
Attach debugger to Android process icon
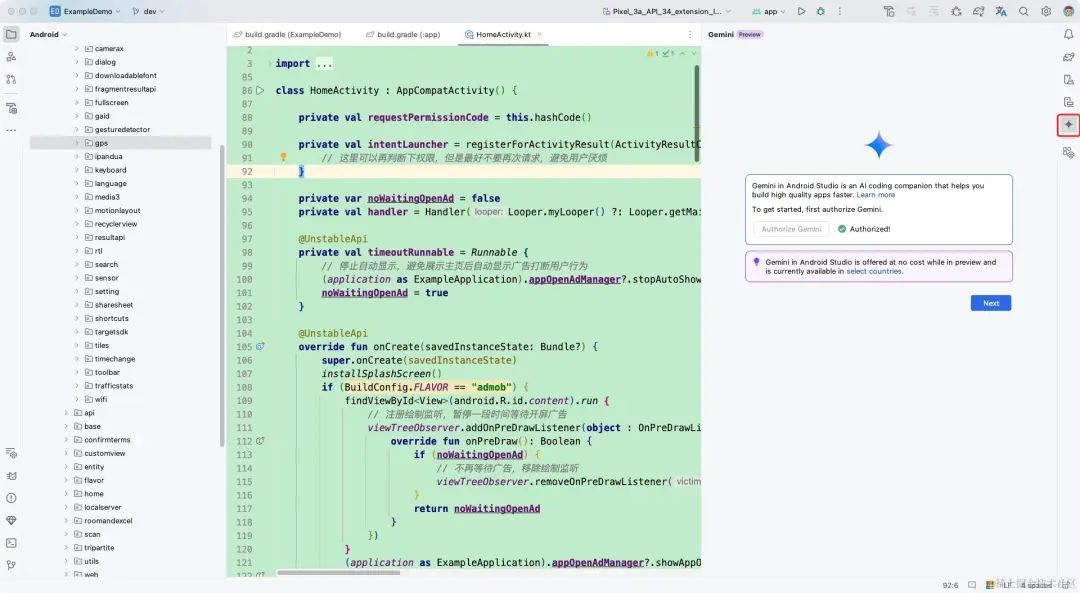click(956, 11)
